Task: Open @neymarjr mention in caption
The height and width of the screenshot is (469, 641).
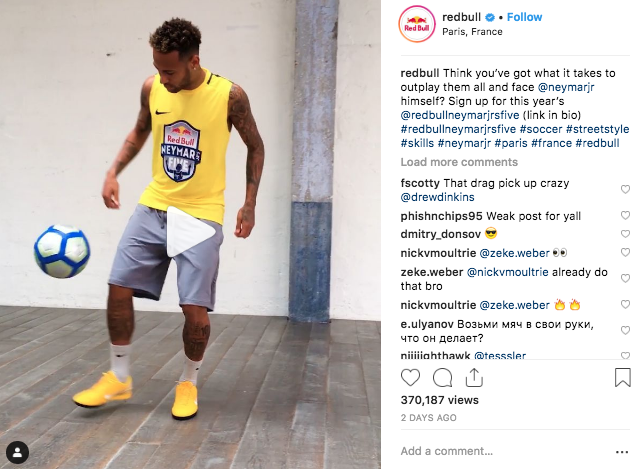Action: pos(566,87)
